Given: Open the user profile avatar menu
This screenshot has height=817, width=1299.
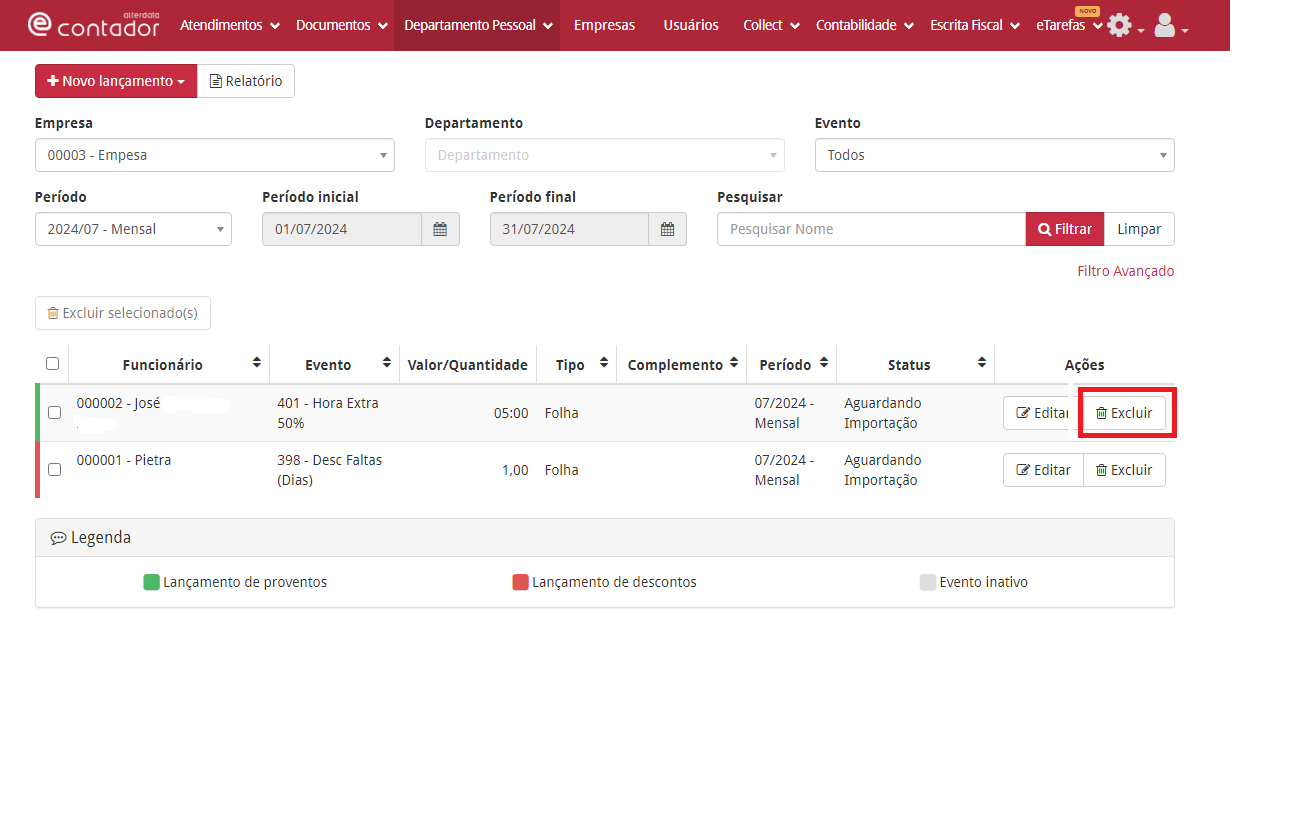Looking at the screenshot, I should click(1165, 26).
